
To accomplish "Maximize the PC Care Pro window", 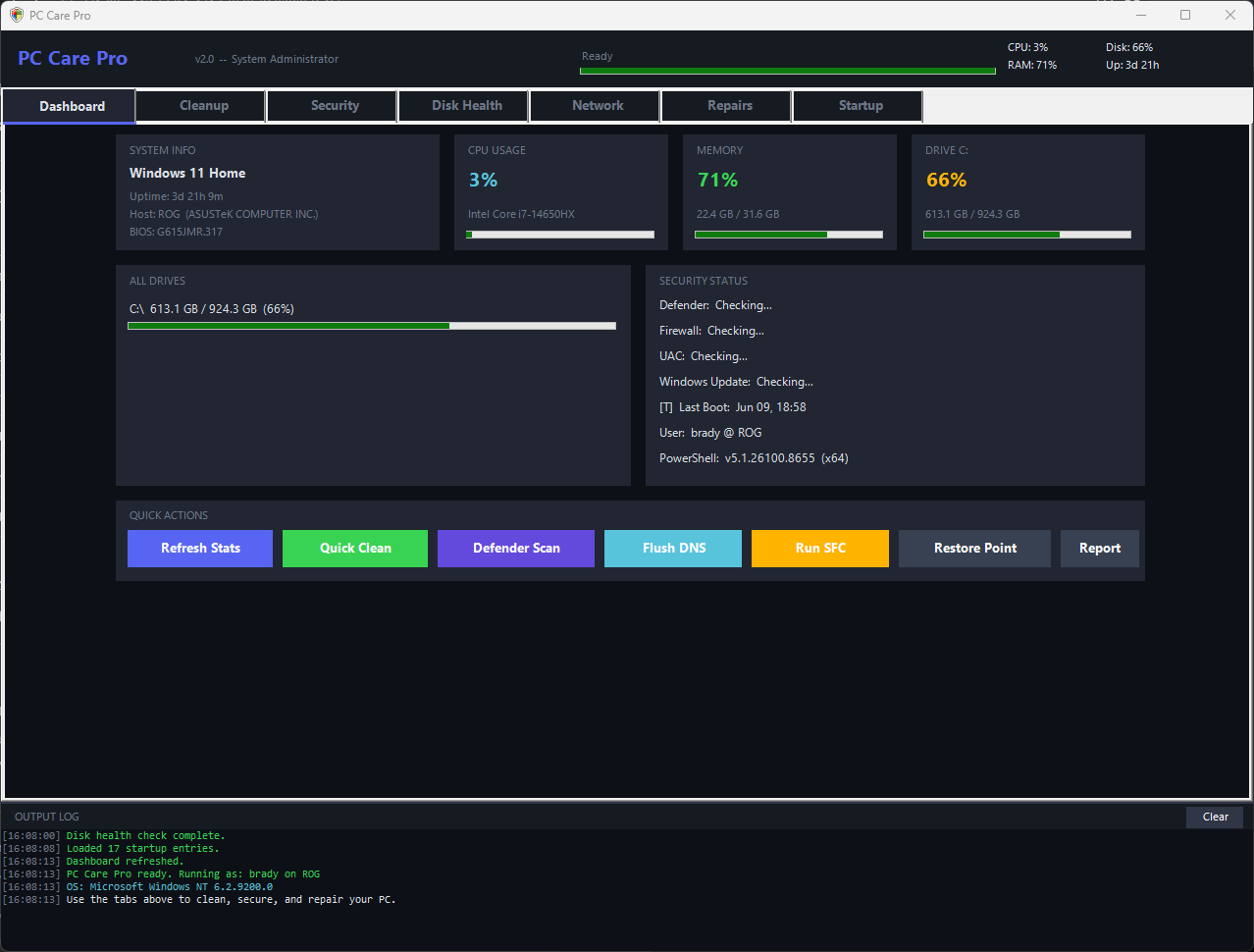I will [x=1185, y=15].
